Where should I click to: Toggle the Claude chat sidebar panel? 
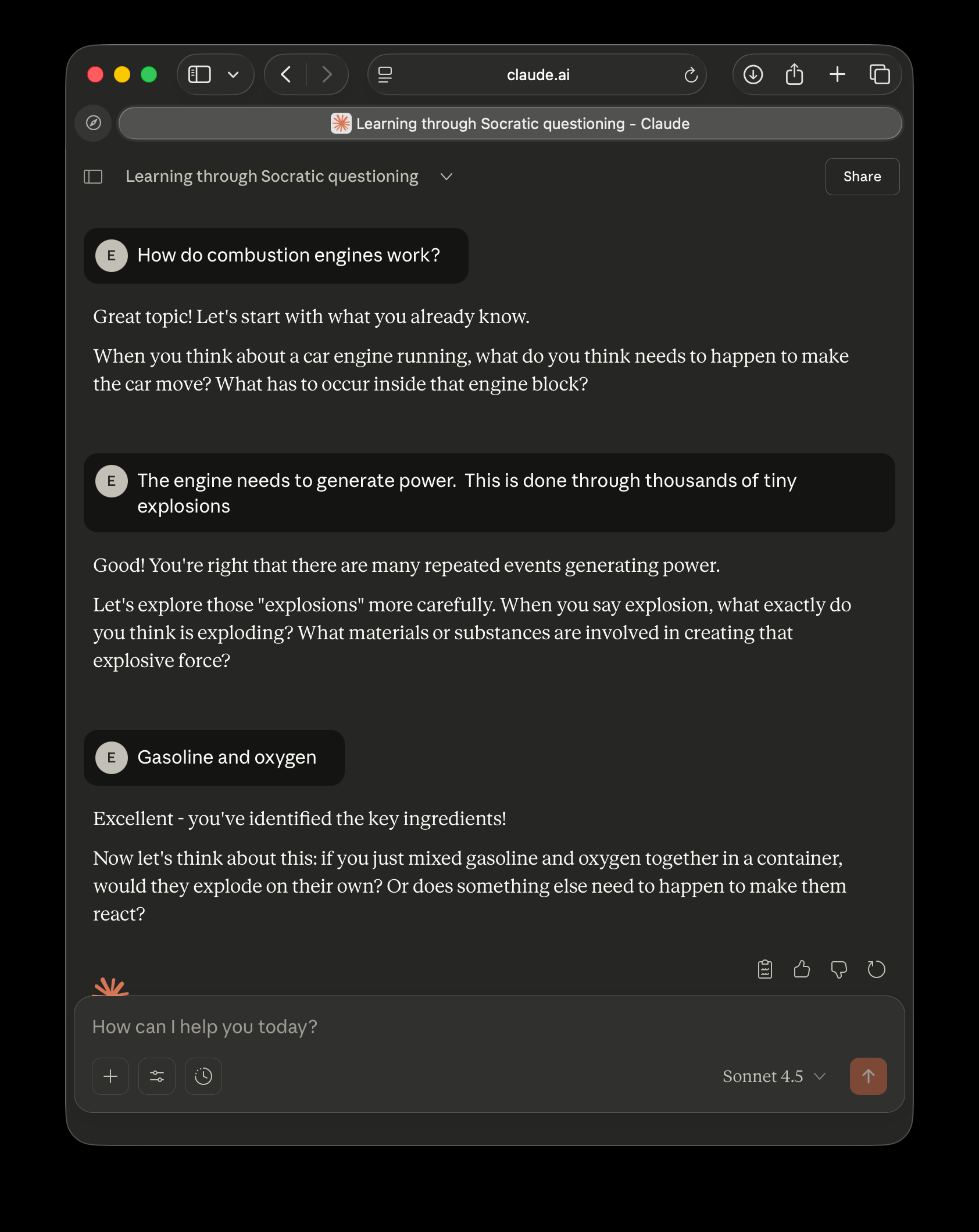[x=93, y=177]
